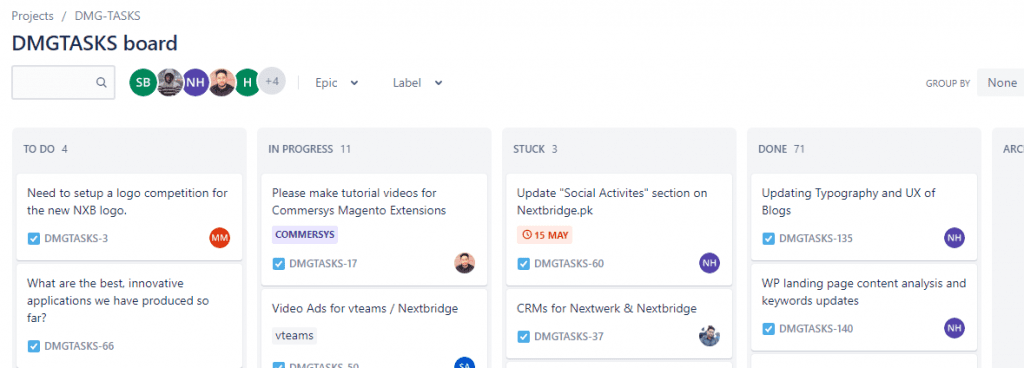Open Video Ads for vteams card
The width and height of the screenshot is (1024, 368).
point(374,328)
